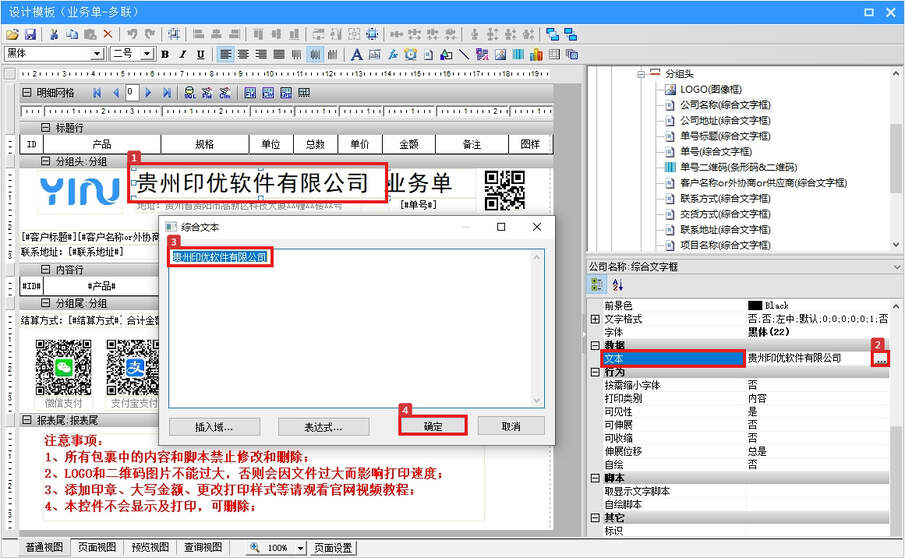Open the font name dropdown showing 黑体
The height and width of the screenshot is (558, 905).
tap(98, 54)
